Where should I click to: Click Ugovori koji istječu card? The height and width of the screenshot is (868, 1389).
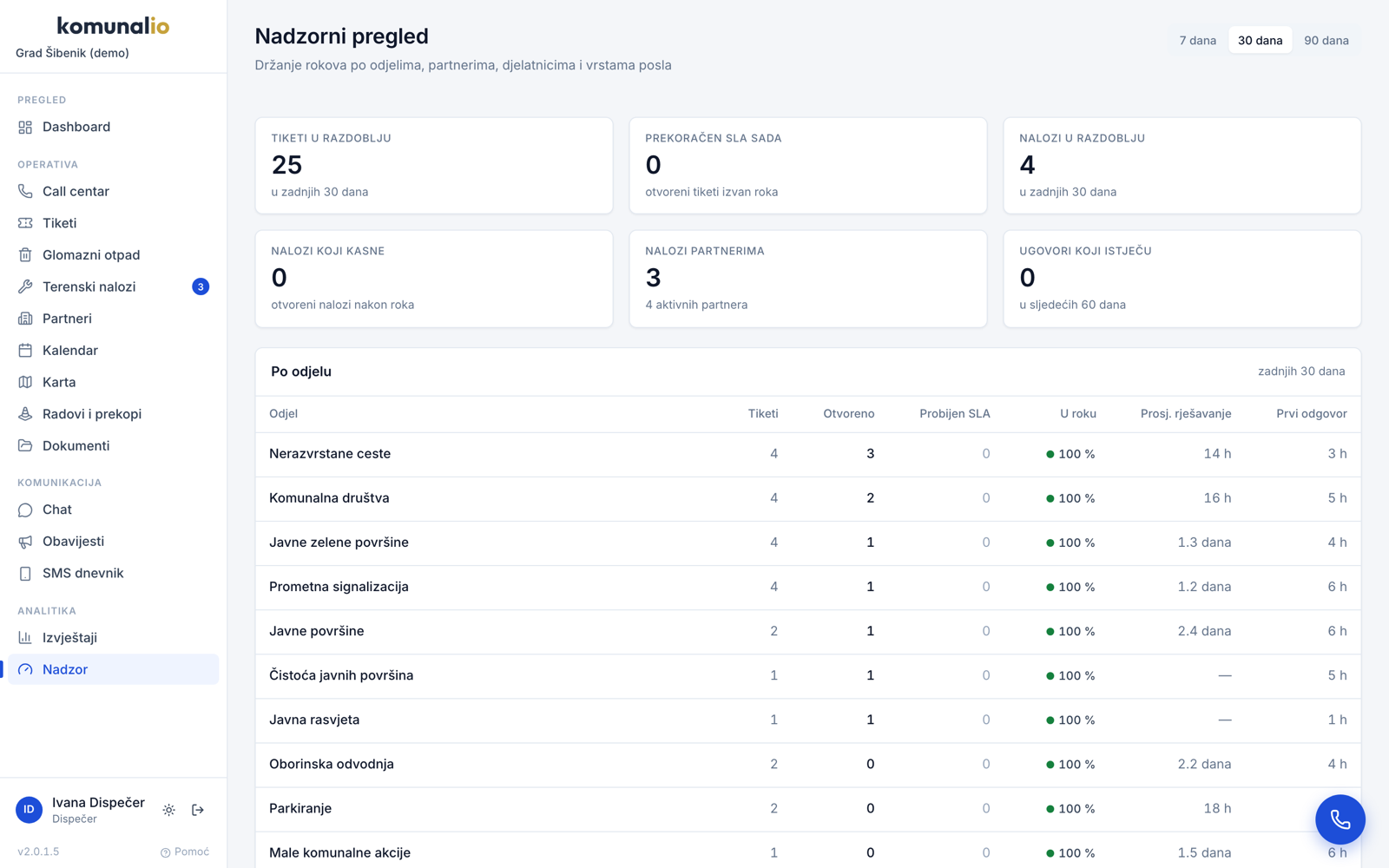1182,279
